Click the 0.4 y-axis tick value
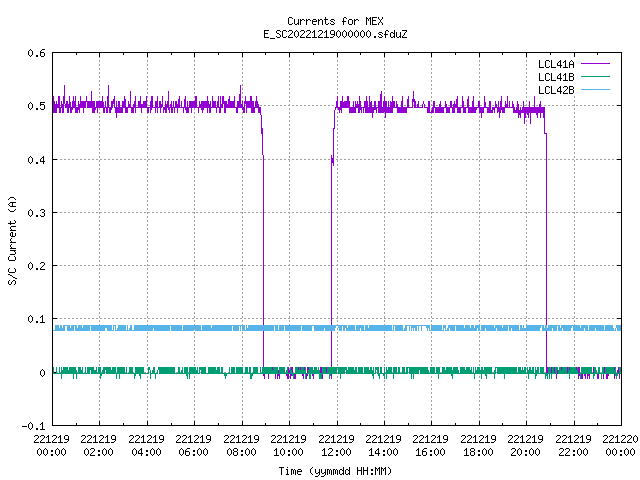The height and width of the screenshot is (480, 640). (x=36, y=160)
